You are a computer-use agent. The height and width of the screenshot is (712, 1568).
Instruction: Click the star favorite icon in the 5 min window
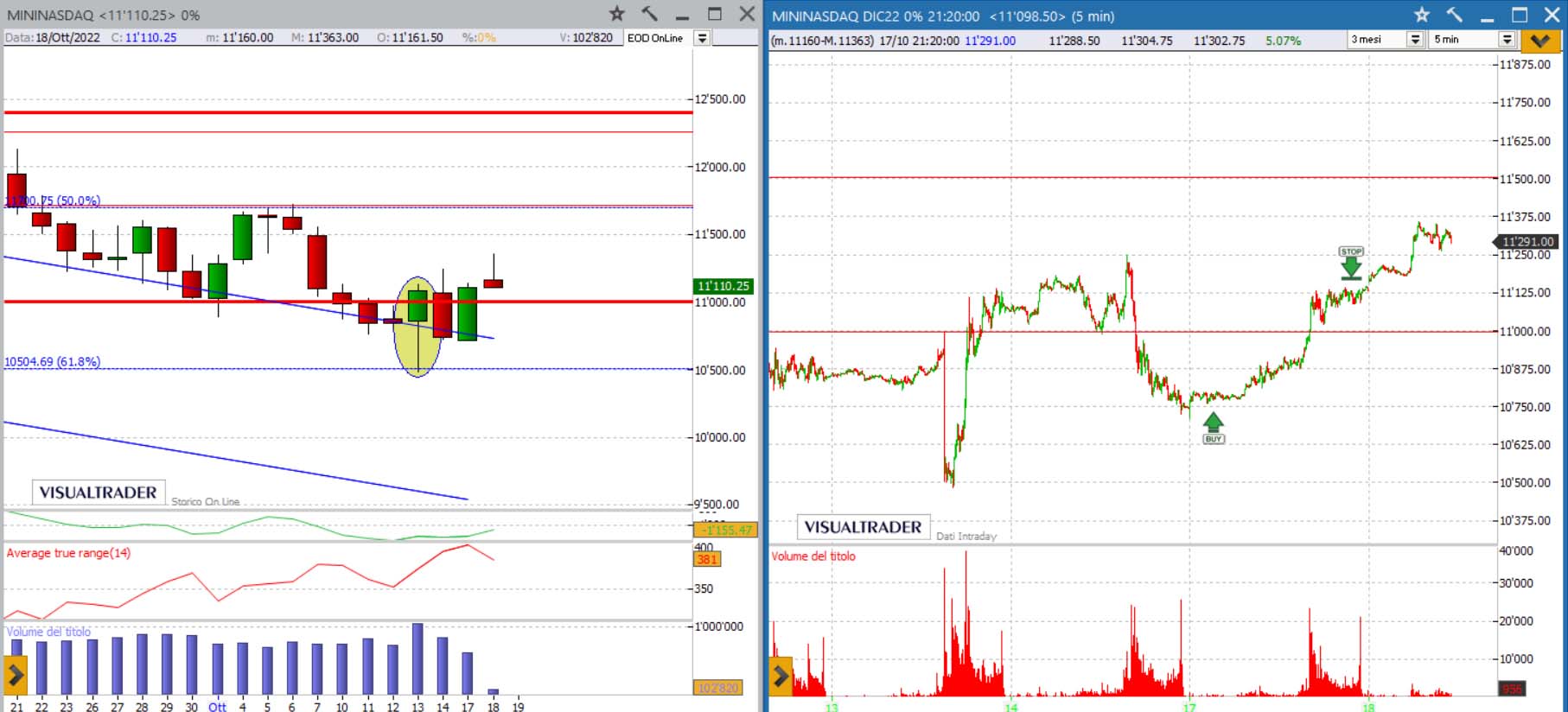pyautogui.click(x=1421, y=15)
